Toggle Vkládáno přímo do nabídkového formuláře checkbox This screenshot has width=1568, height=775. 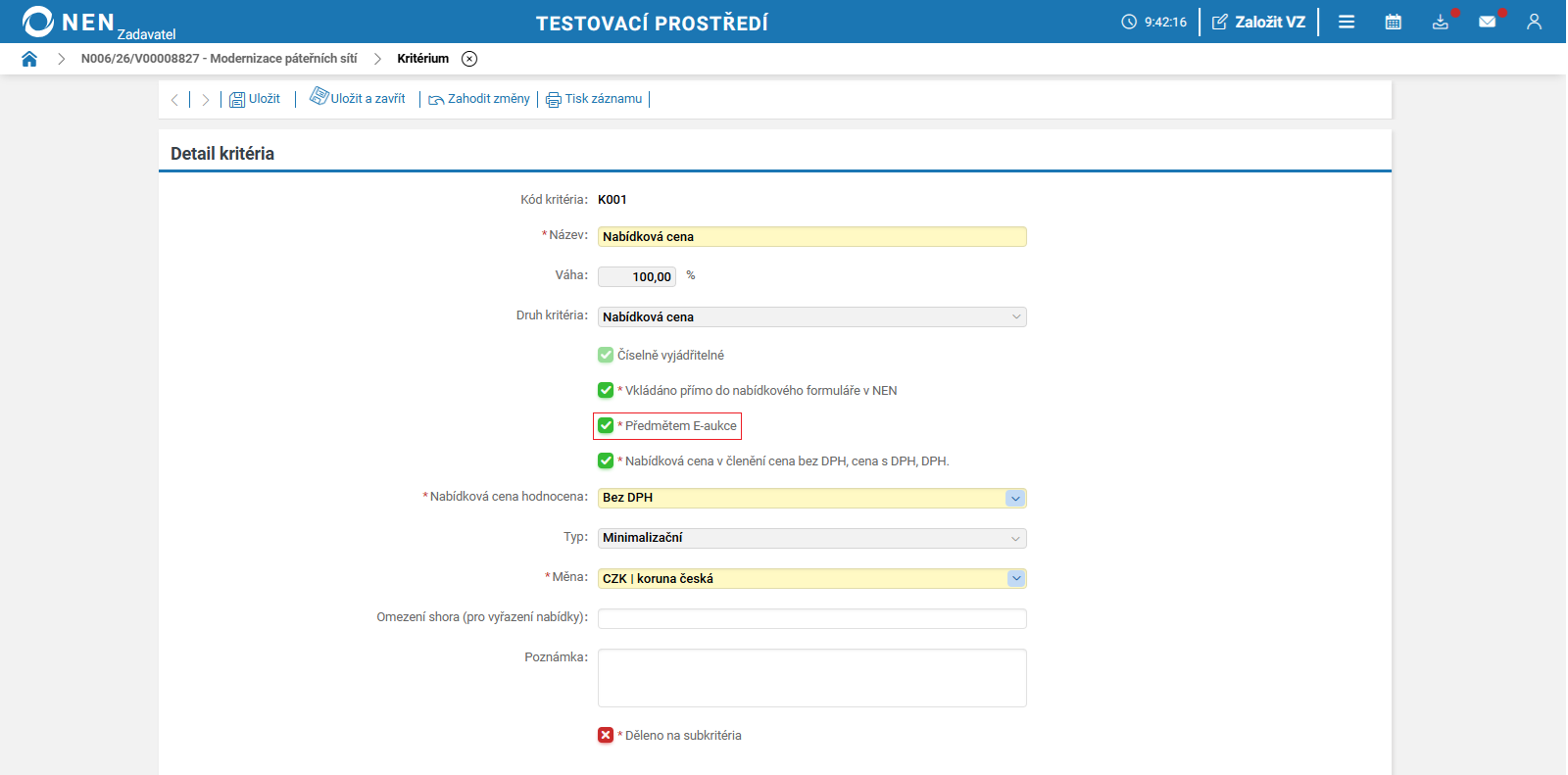point(606,390)
